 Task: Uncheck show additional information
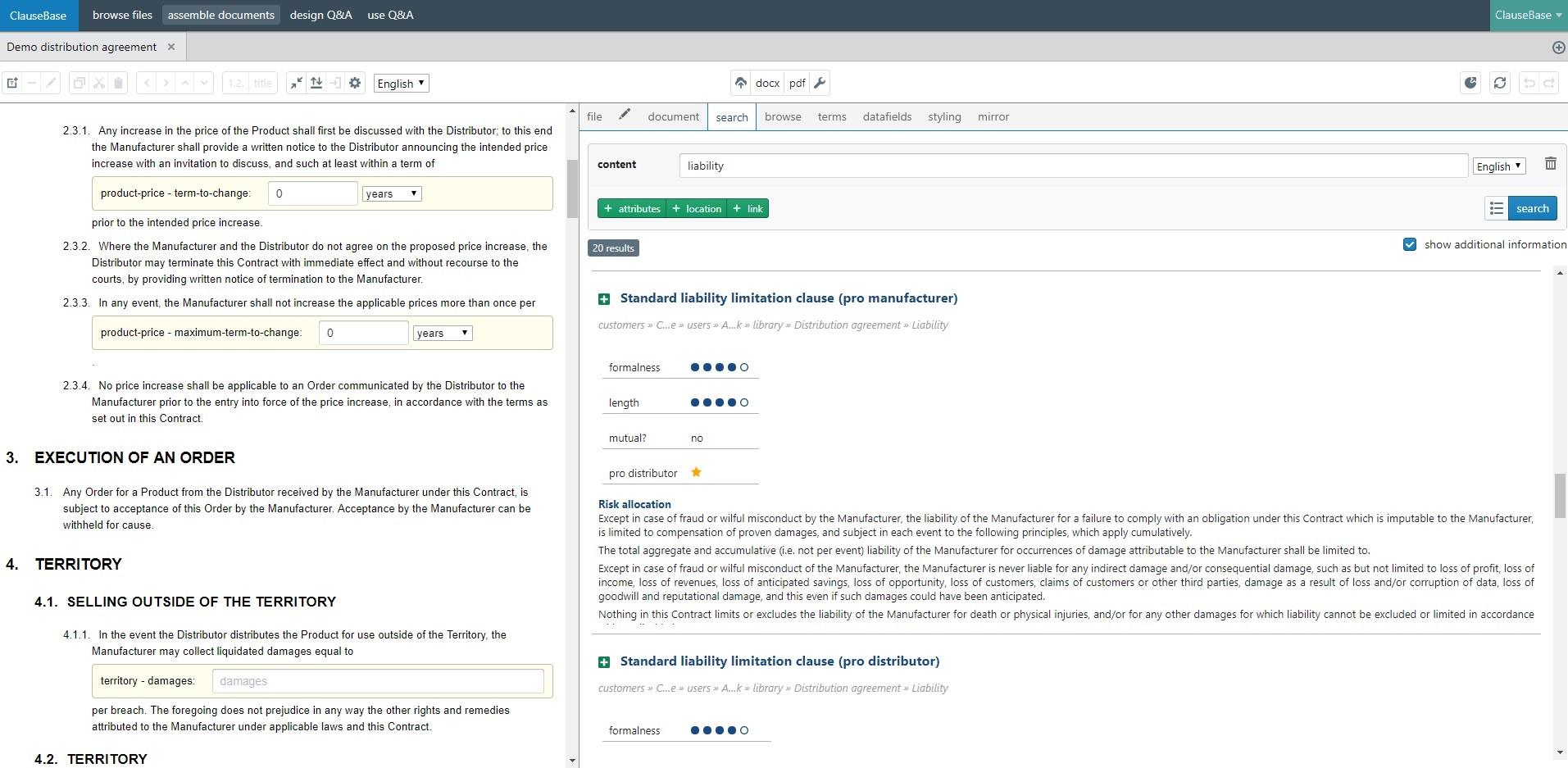click(1410, 244)
